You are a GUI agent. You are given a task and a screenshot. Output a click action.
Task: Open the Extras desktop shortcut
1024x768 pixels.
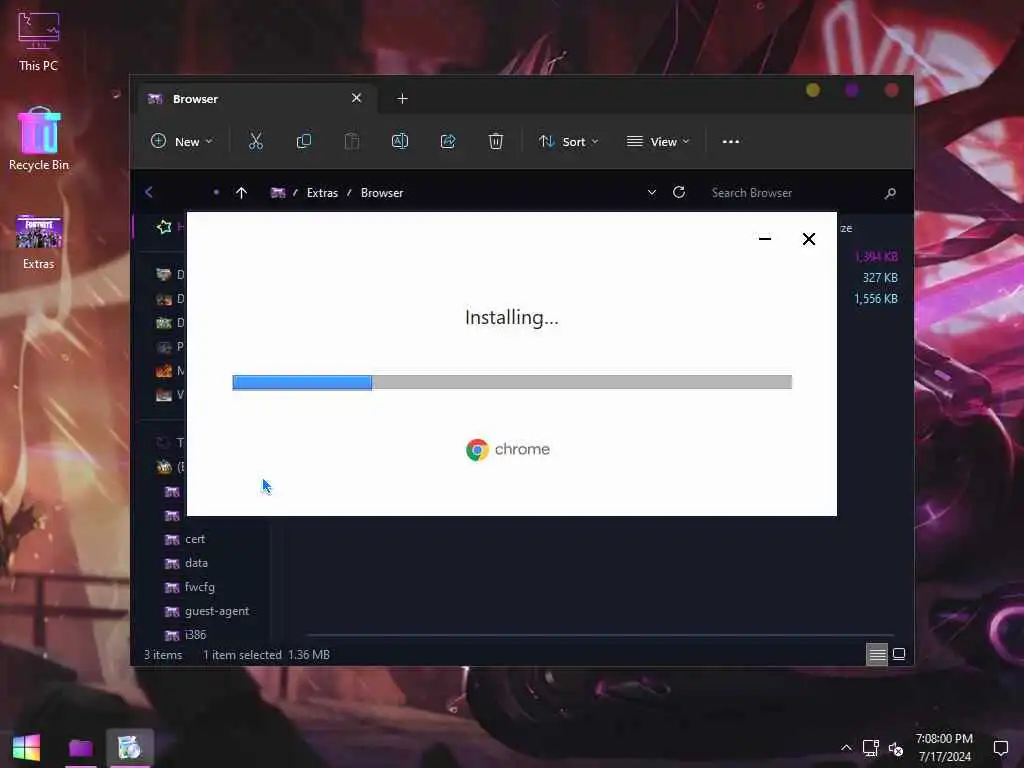(x=39, y=242)
